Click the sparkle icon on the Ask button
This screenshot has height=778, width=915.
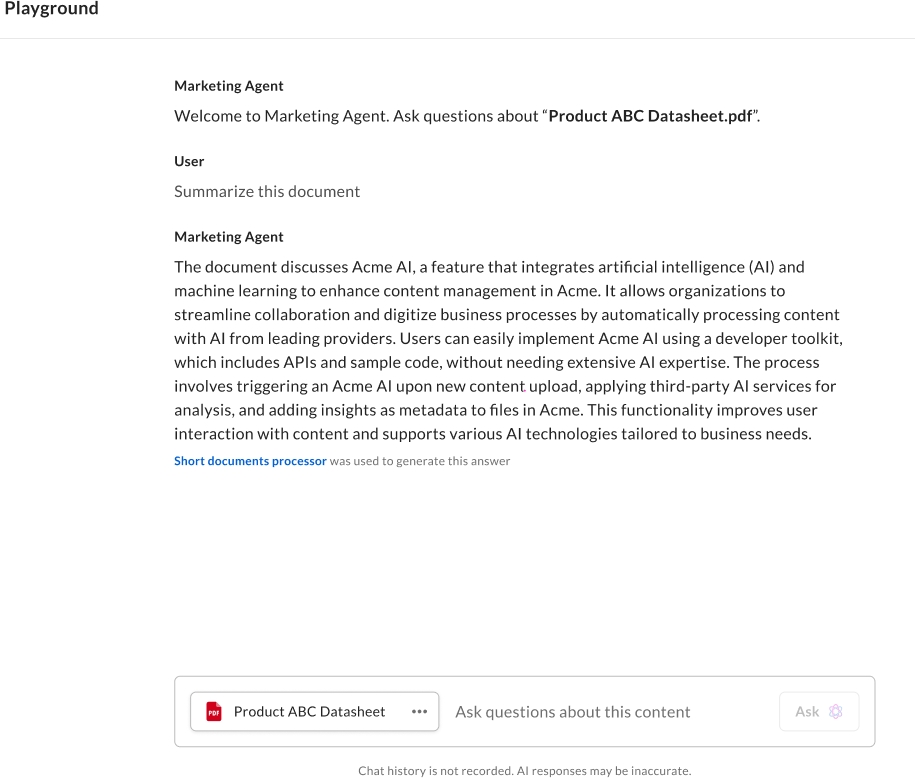click(837, 712)
